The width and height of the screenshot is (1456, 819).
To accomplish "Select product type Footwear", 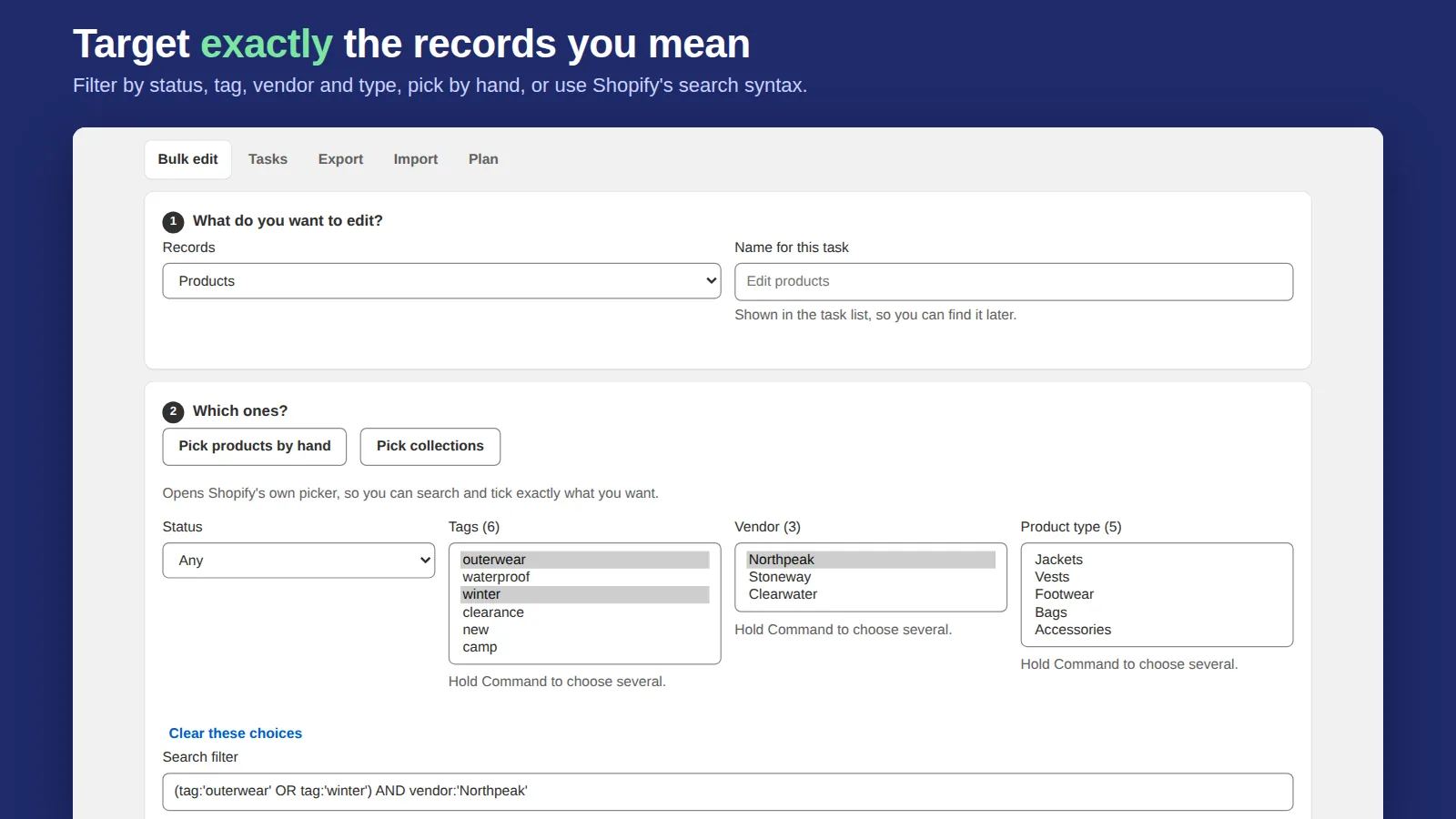I will 1157,594.
